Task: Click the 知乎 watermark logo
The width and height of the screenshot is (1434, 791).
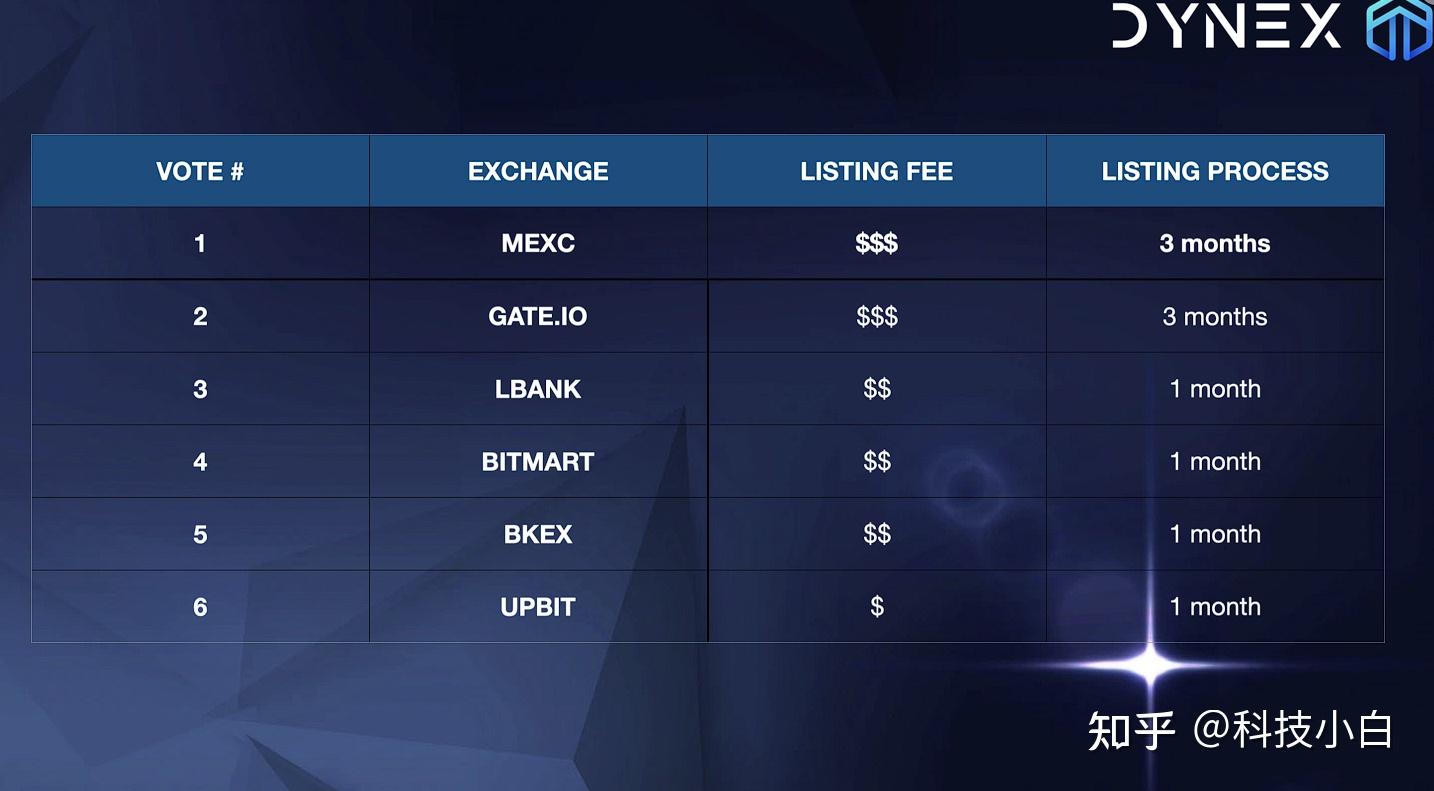Action: (1131, 730)
